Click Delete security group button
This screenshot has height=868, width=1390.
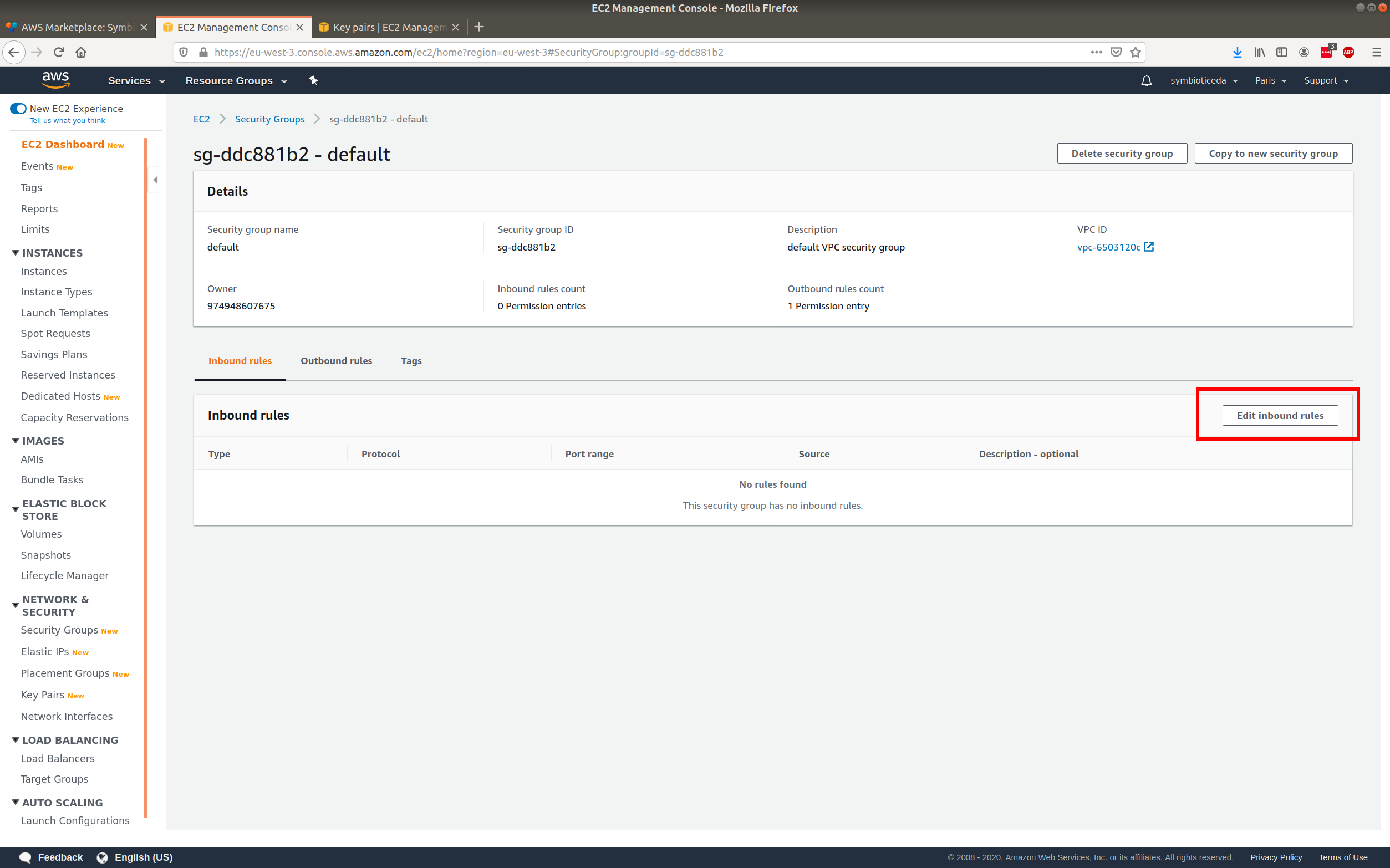click(1122, 154)
